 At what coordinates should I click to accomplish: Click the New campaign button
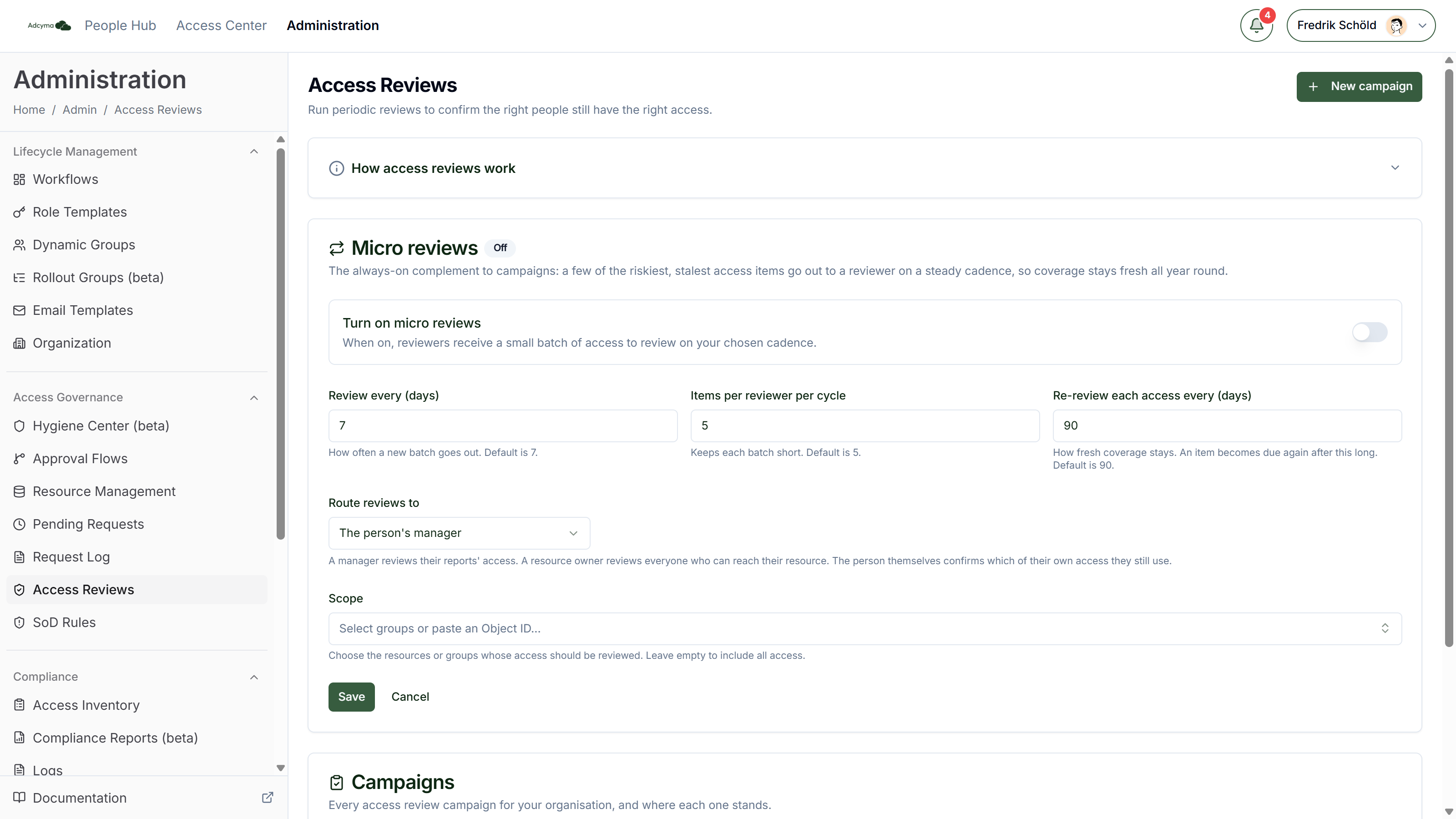(1359, 86)
